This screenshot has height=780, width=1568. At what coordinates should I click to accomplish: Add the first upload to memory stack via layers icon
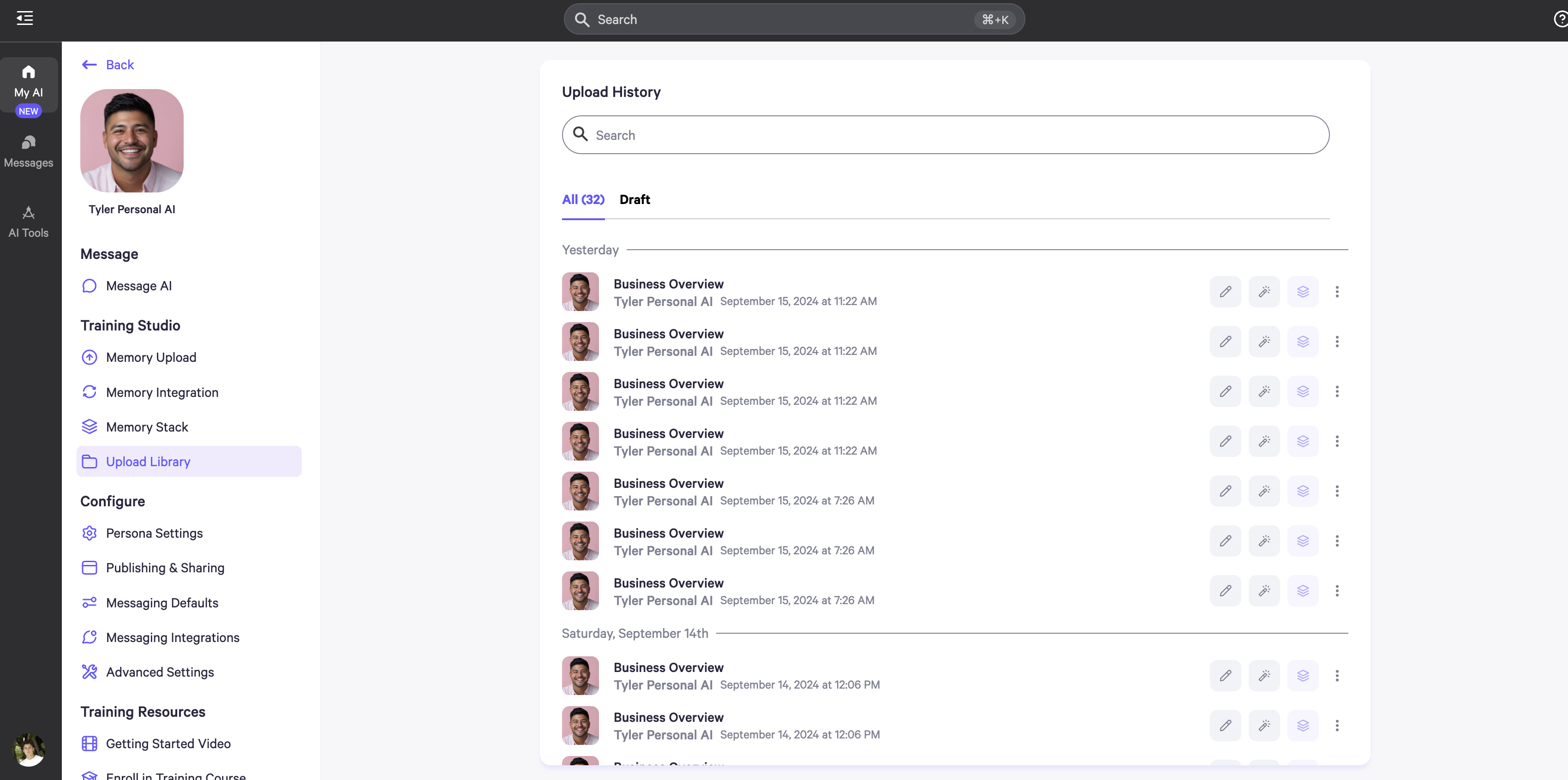point(1303,291)
